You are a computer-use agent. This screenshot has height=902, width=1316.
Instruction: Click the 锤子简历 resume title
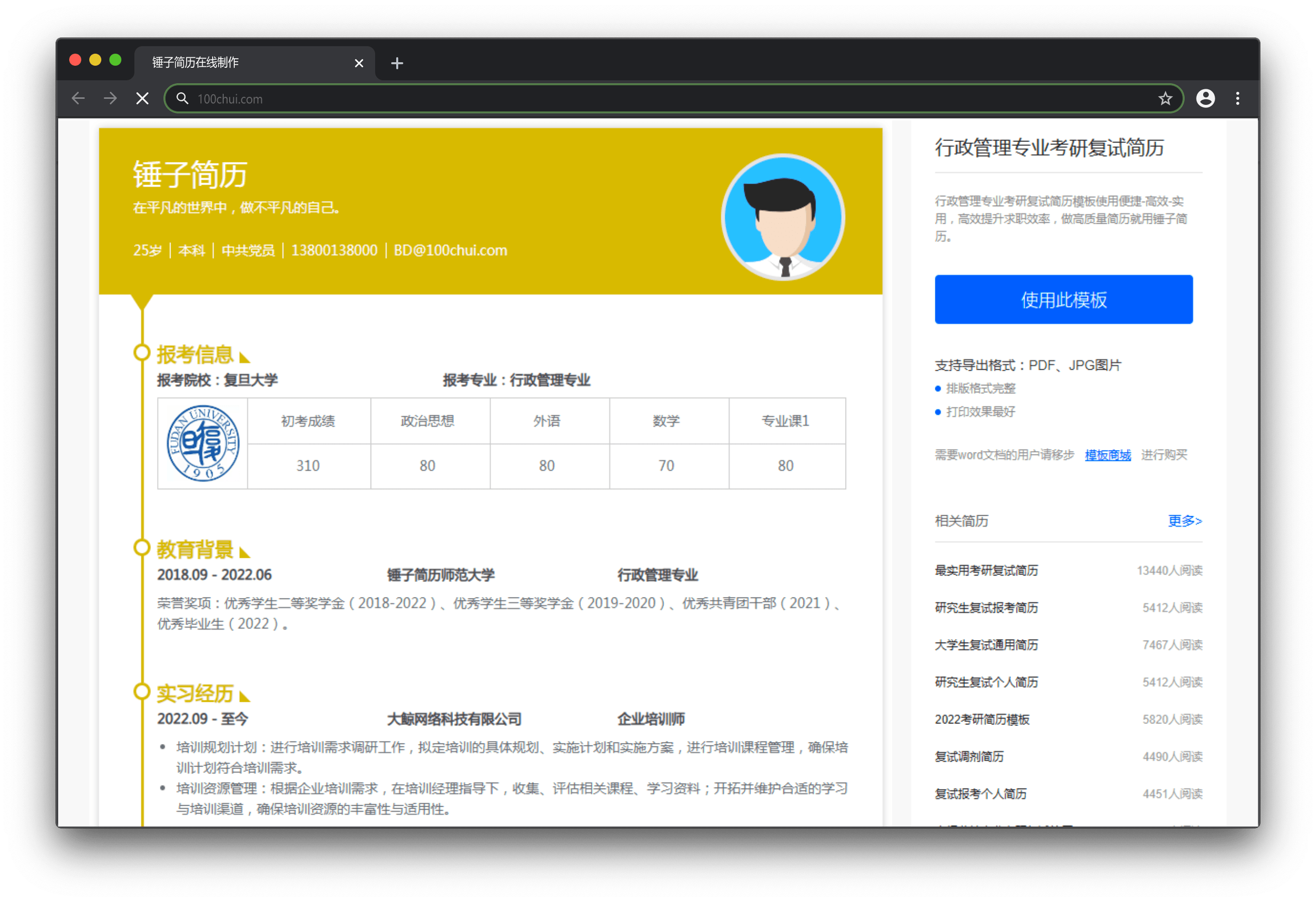coord(190,174)
